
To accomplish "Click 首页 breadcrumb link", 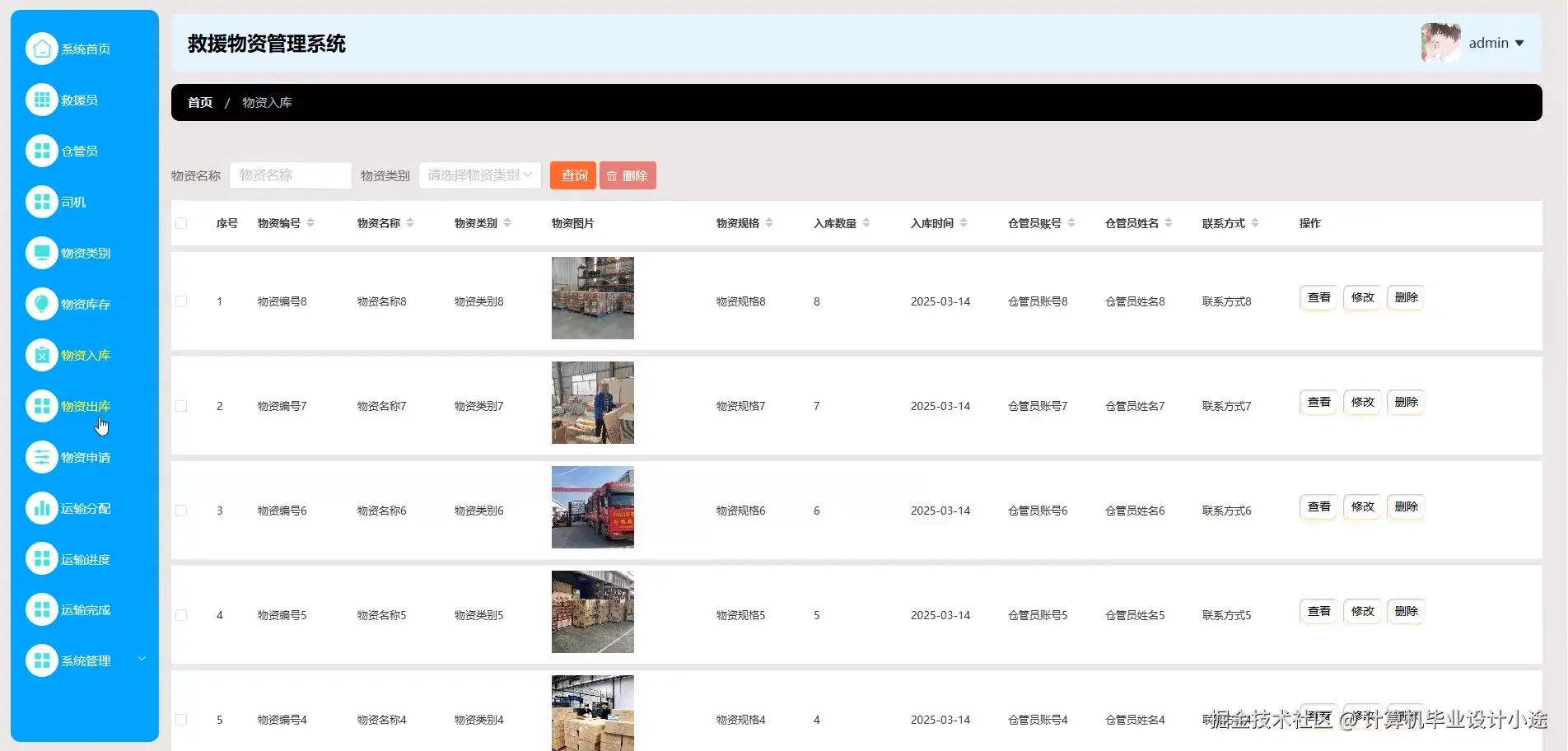I will 200,103.
